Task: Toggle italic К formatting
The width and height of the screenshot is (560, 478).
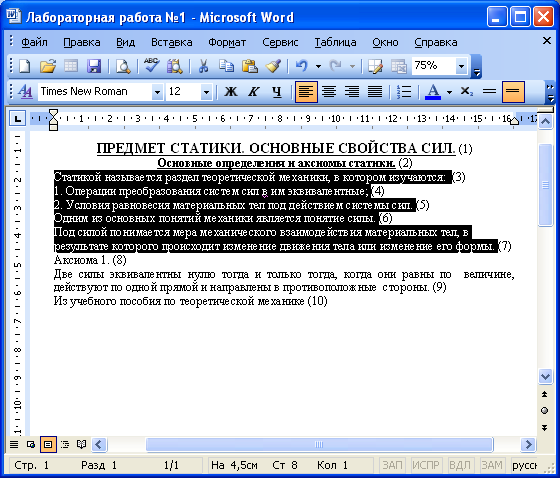Action: pyautogui.click(x=254, y=92)
